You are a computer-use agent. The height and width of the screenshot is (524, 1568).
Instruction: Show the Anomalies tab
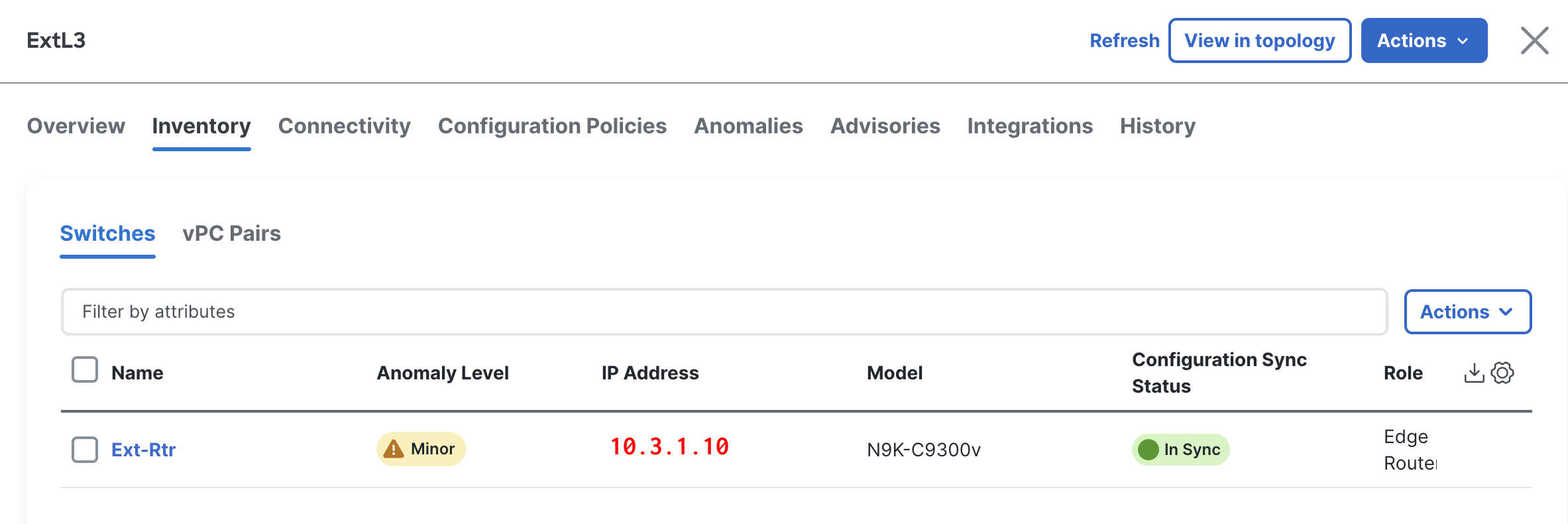pos(748,126)
